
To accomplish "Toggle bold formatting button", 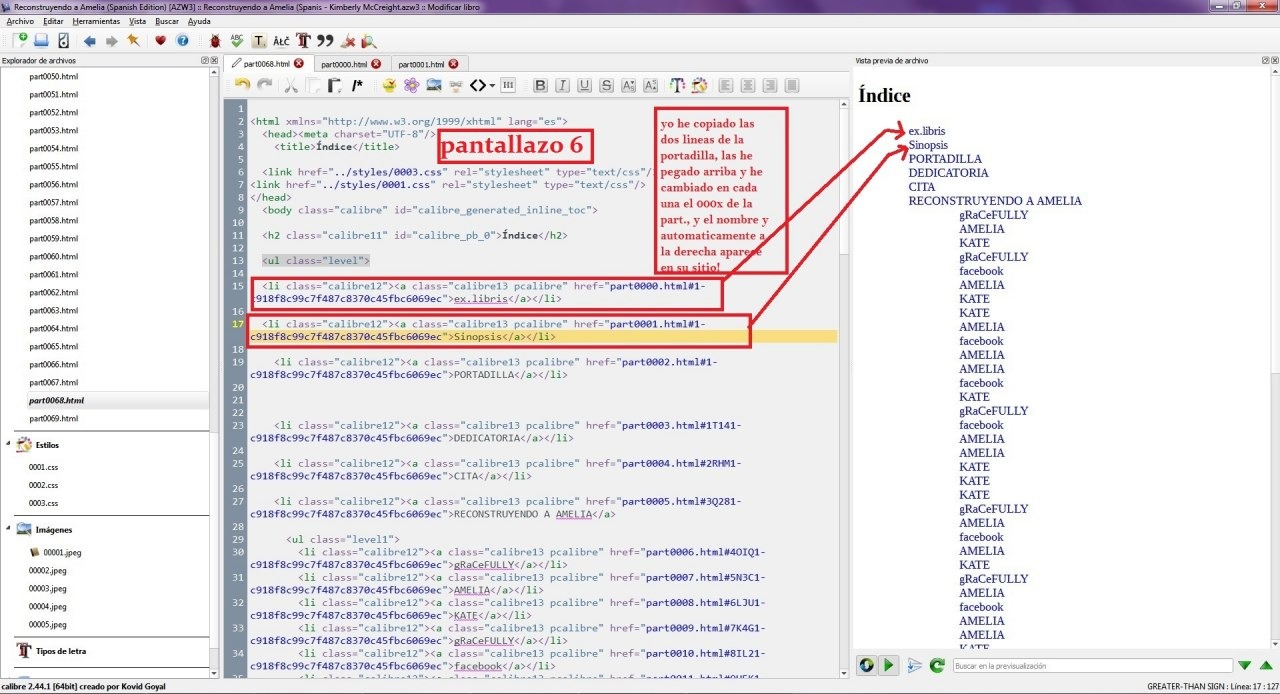I will click(541, 85).
